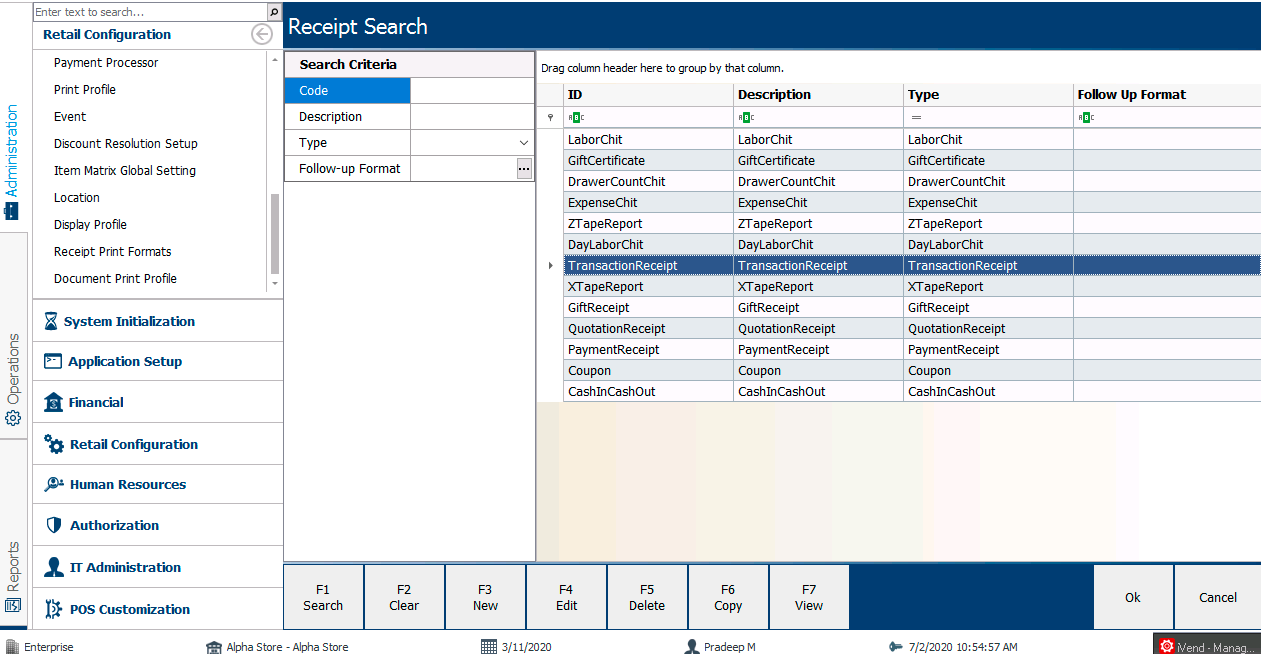Click the IT Administration person icon
The height and width of the screenshot is (654, 1261).
tap(54, 567)
